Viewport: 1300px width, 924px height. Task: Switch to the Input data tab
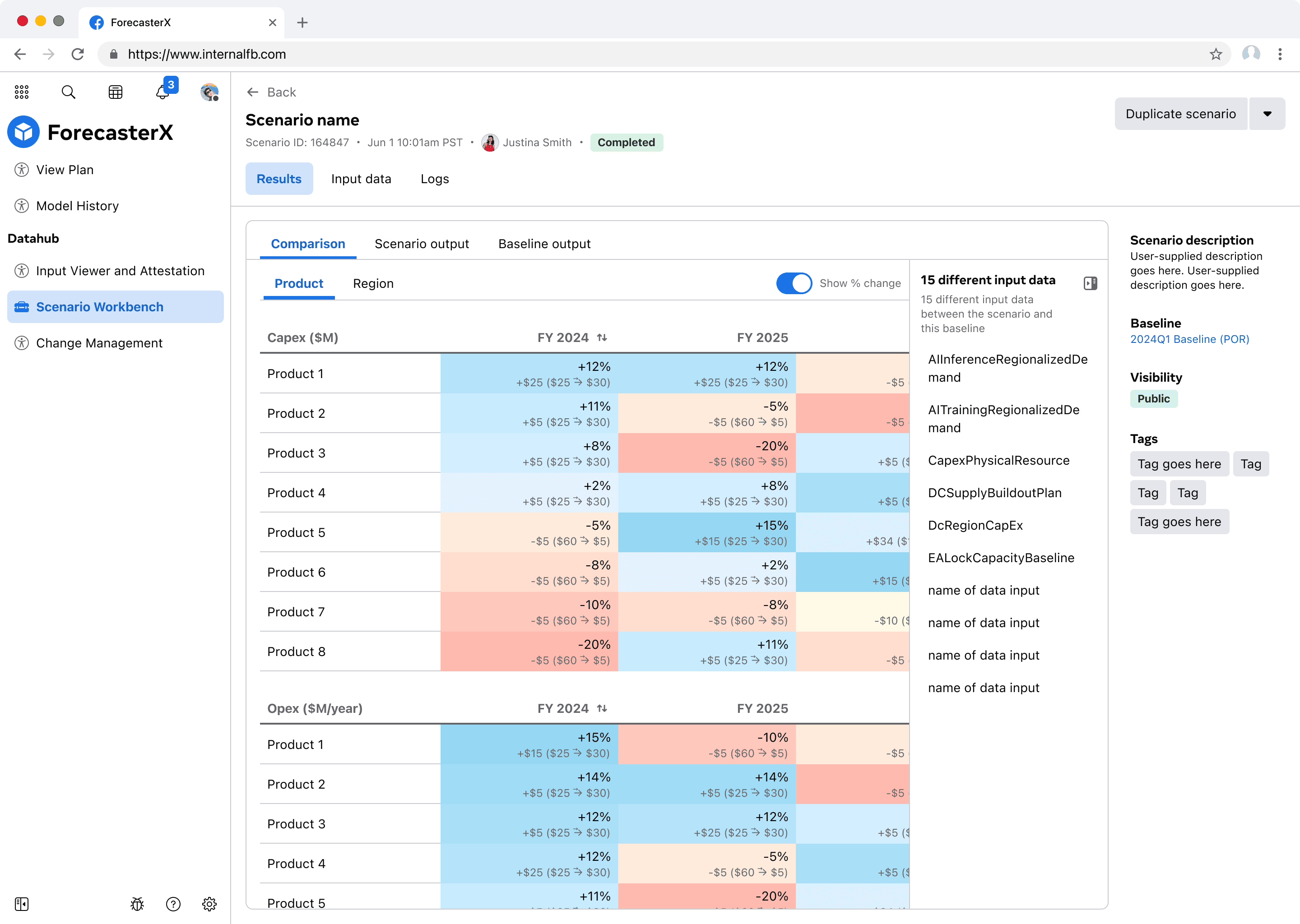[x=361, y=179]
